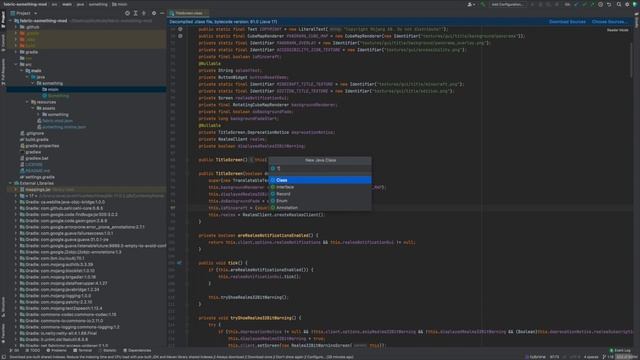Expand the gradle folder in project tree
This screenshot has width=640, height=360.
16,52
